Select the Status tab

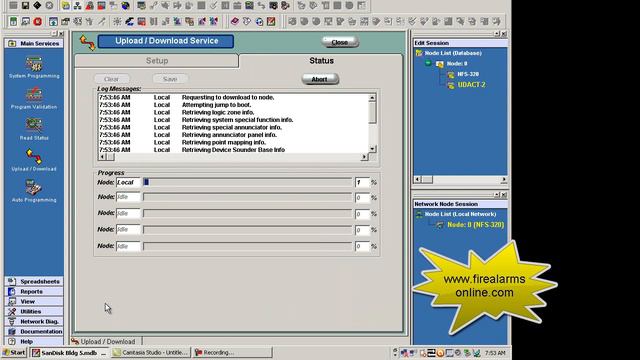[x=321, y=60]
